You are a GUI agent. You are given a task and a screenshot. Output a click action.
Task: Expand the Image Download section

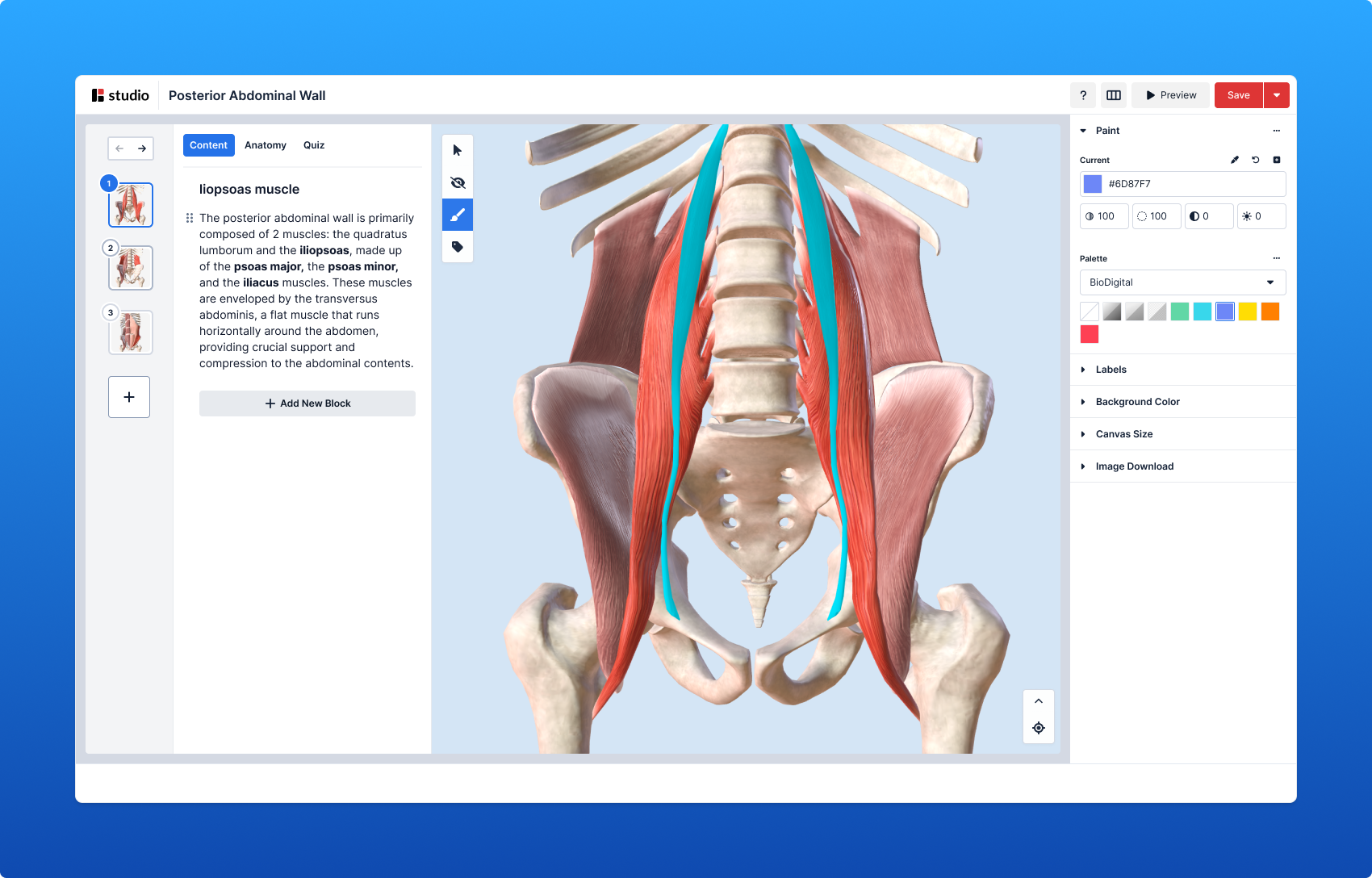click(x=1134, y=466)
